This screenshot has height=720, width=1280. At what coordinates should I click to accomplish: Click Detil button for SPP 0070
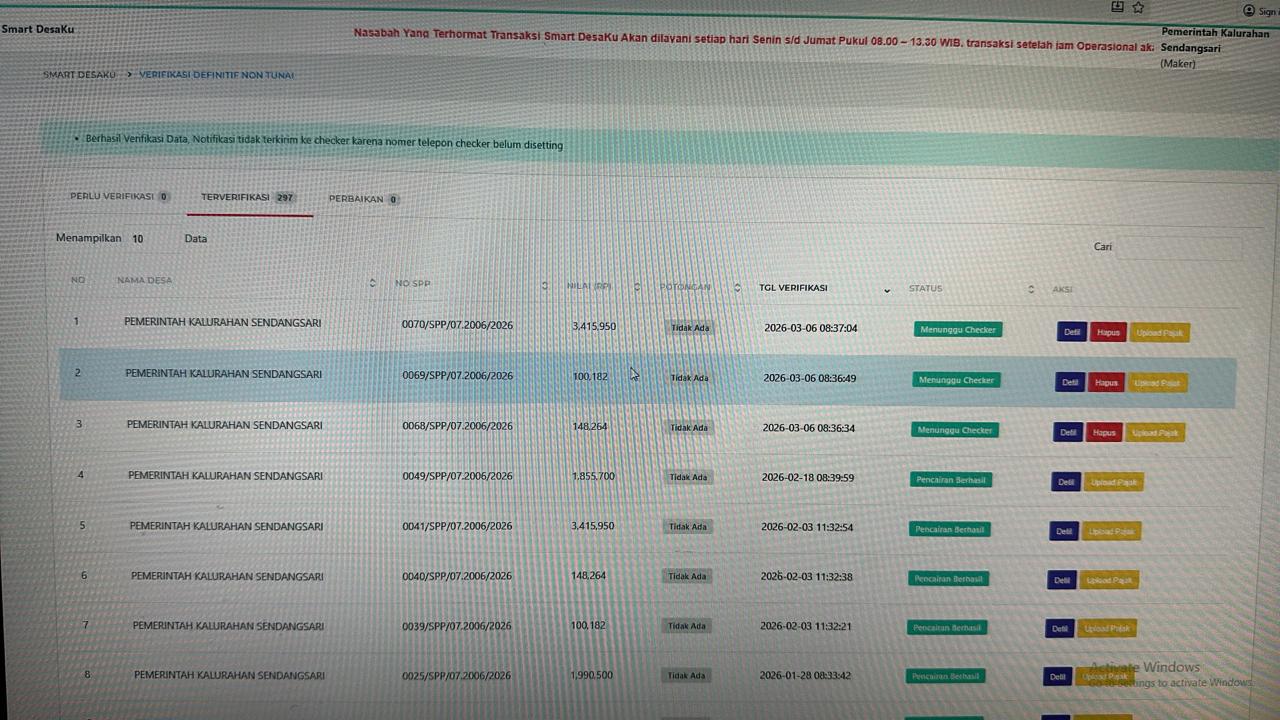coord(1072,332)
